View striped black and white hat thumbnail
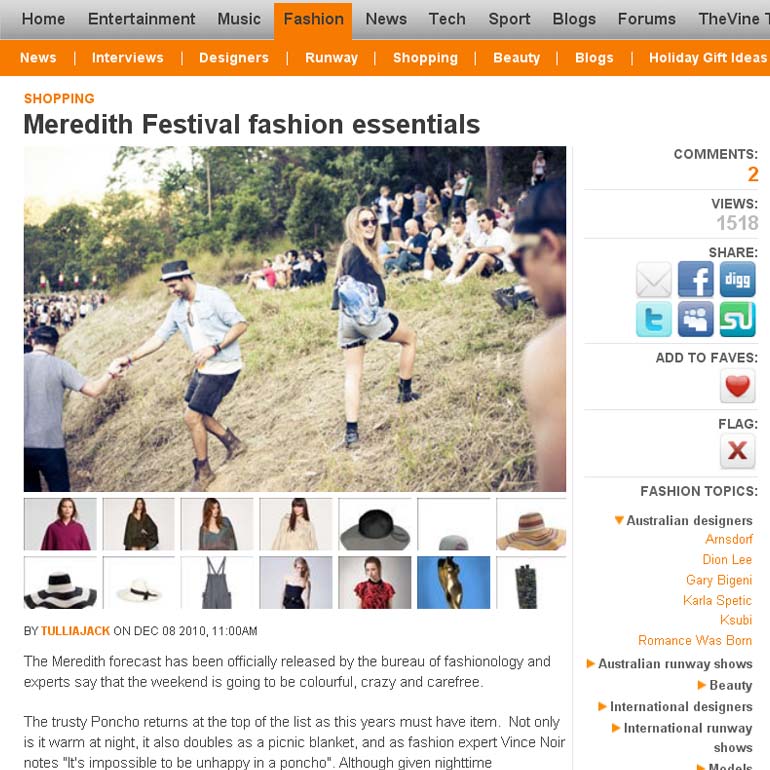This screenshot has height=770, width=770. [60, 582]
